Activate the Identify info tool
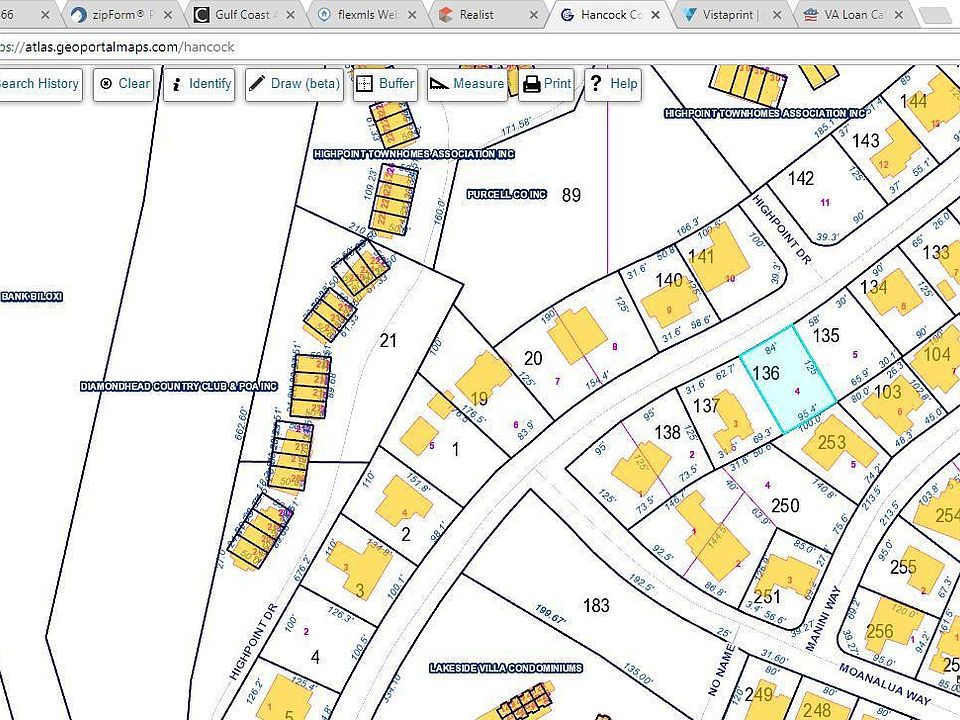 click(x=200, y=84)
